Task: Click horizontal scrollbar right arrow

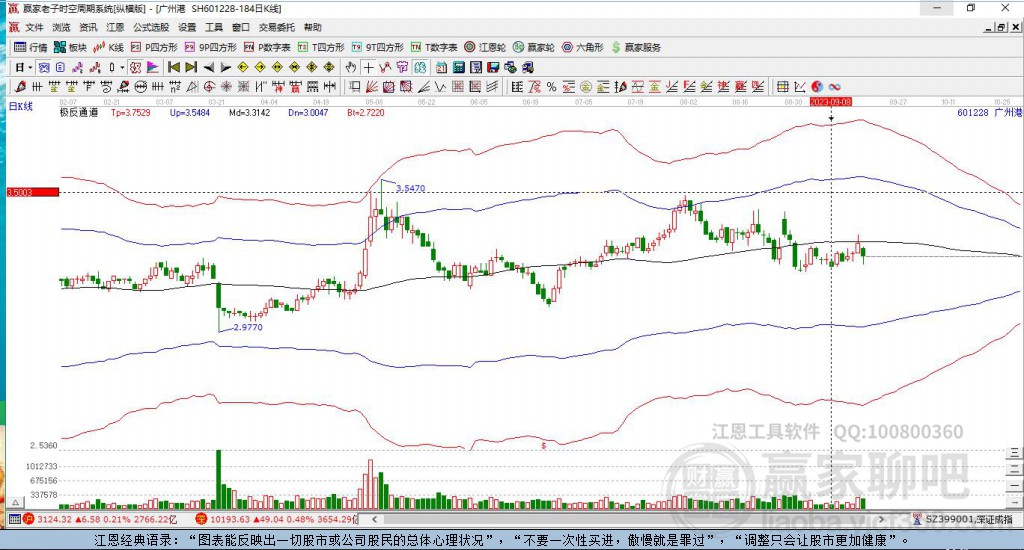Action: 882,519
